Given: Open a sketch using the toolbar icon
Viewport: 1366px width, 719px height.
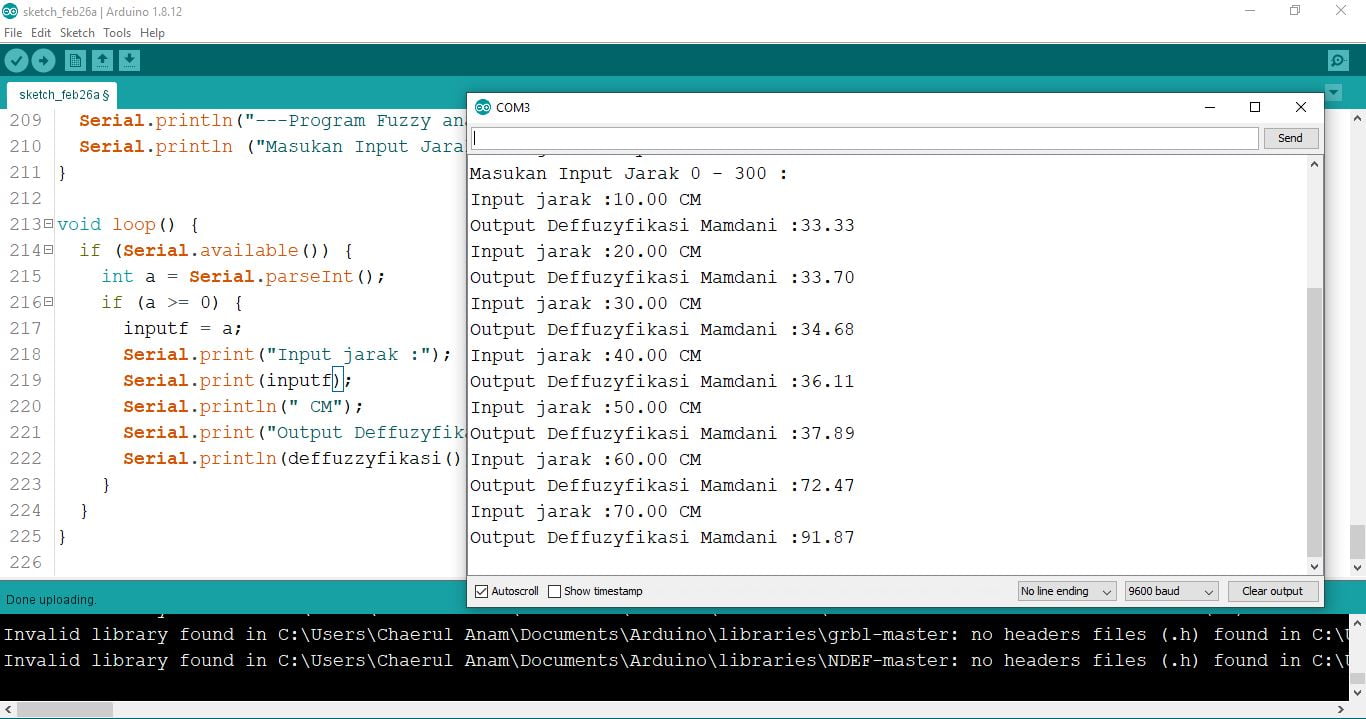Looking at the screenshot, I should 102,60.
